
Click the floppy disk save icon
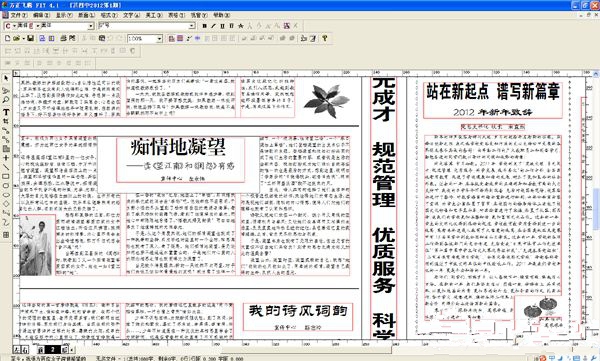point(31,38)
